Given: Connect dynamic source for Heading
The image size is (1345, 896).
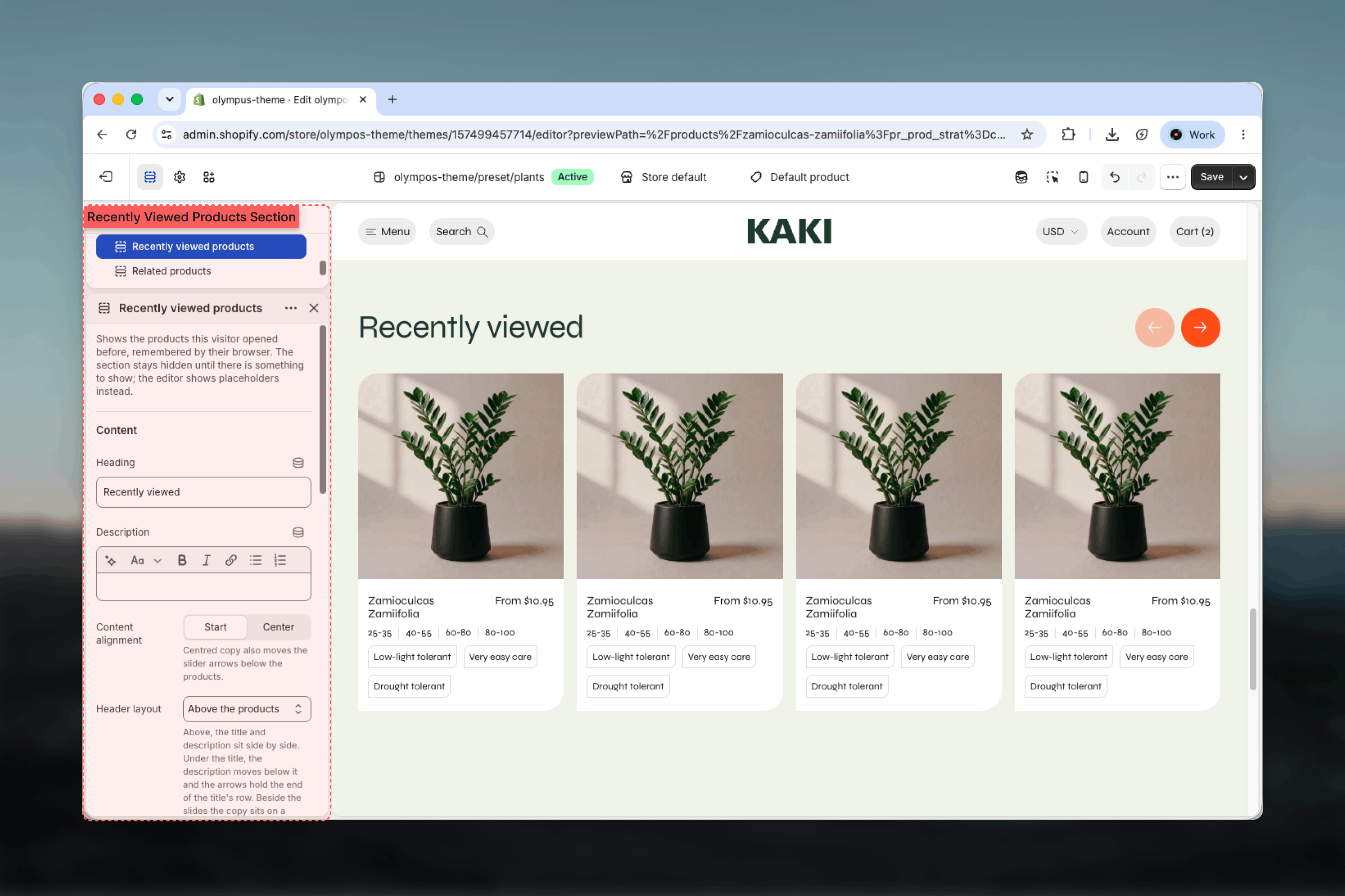Looking at the screenshot, I should point(298,463).
